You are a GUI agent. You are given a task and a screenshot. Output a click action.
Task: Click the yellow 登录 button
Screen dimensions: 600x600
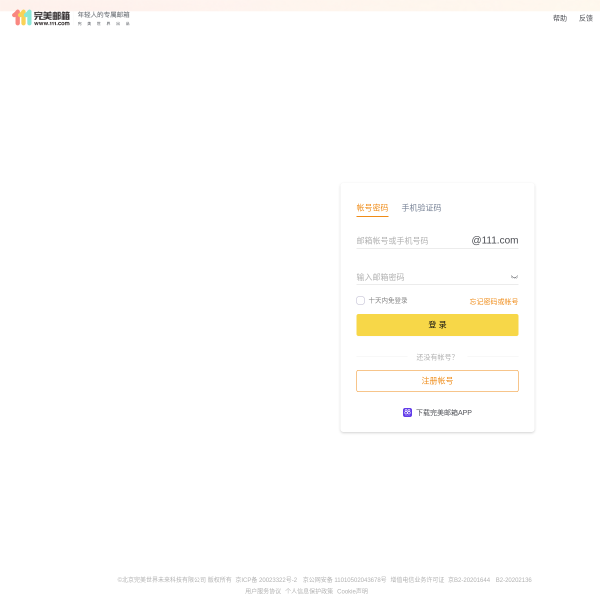437,325
